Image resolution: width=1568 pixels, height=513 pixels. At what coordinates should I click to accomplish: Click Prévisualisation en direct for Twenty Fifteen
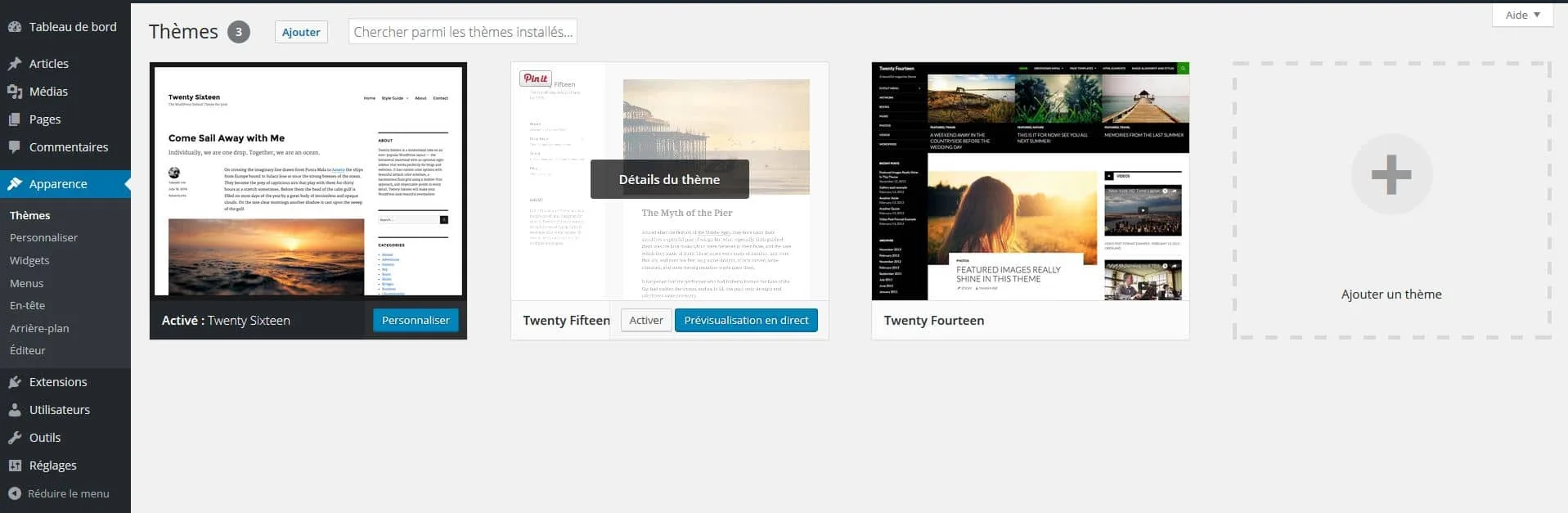[x=746, y=320]
